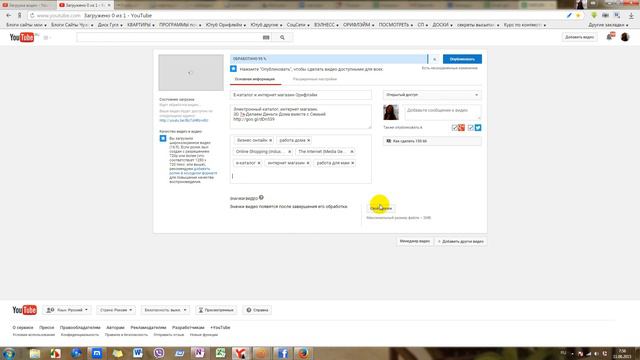
Task: Open the youtu.be video link
Action: tap(184, 120)
